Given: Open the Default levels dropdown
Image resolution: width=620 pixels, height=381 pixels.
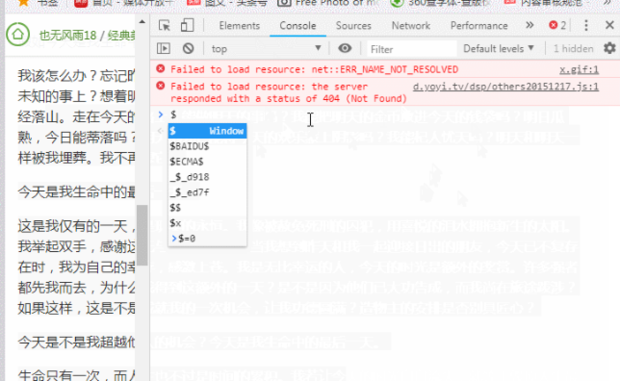Looking at the screenshot, I should point(499,49).
